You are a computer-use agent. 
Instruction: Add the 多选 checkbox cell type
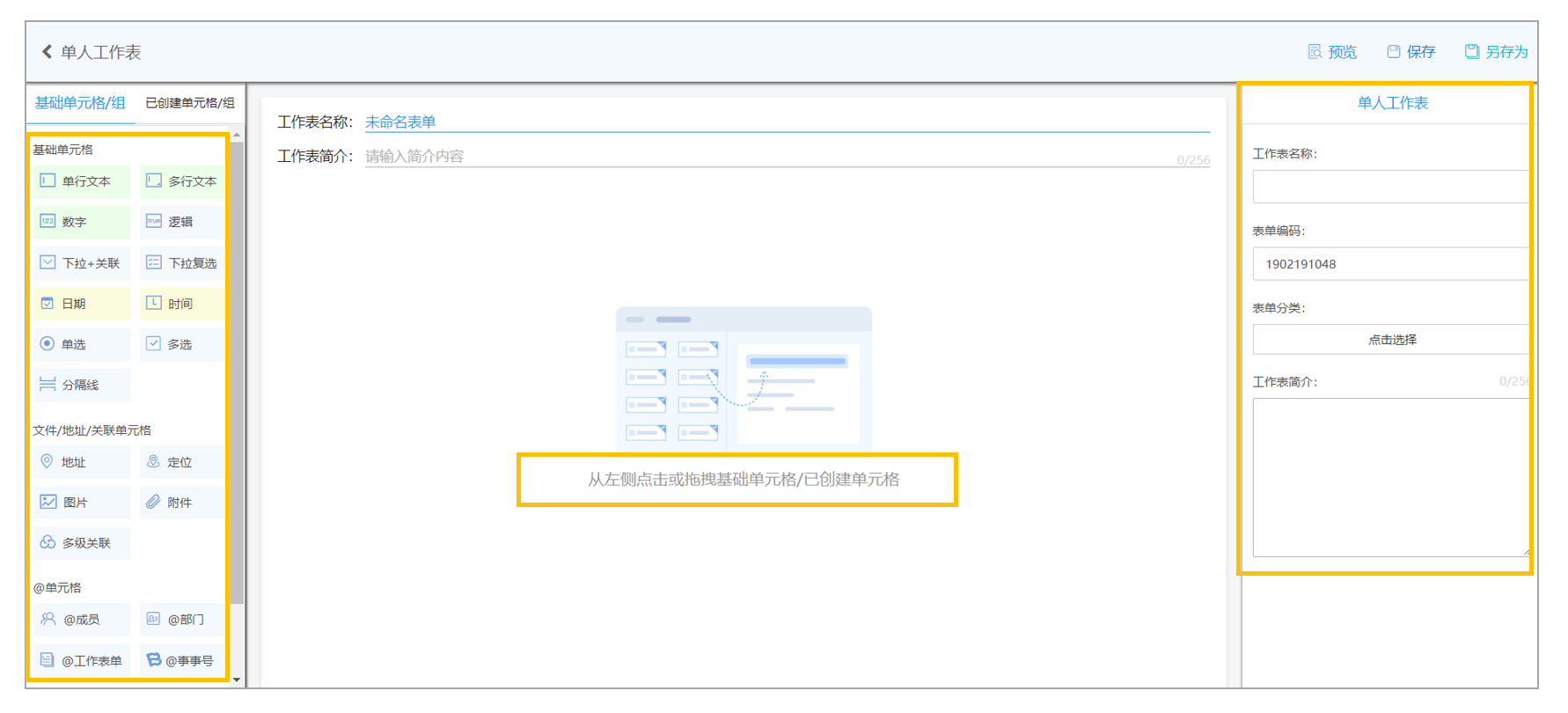[181, 344]
